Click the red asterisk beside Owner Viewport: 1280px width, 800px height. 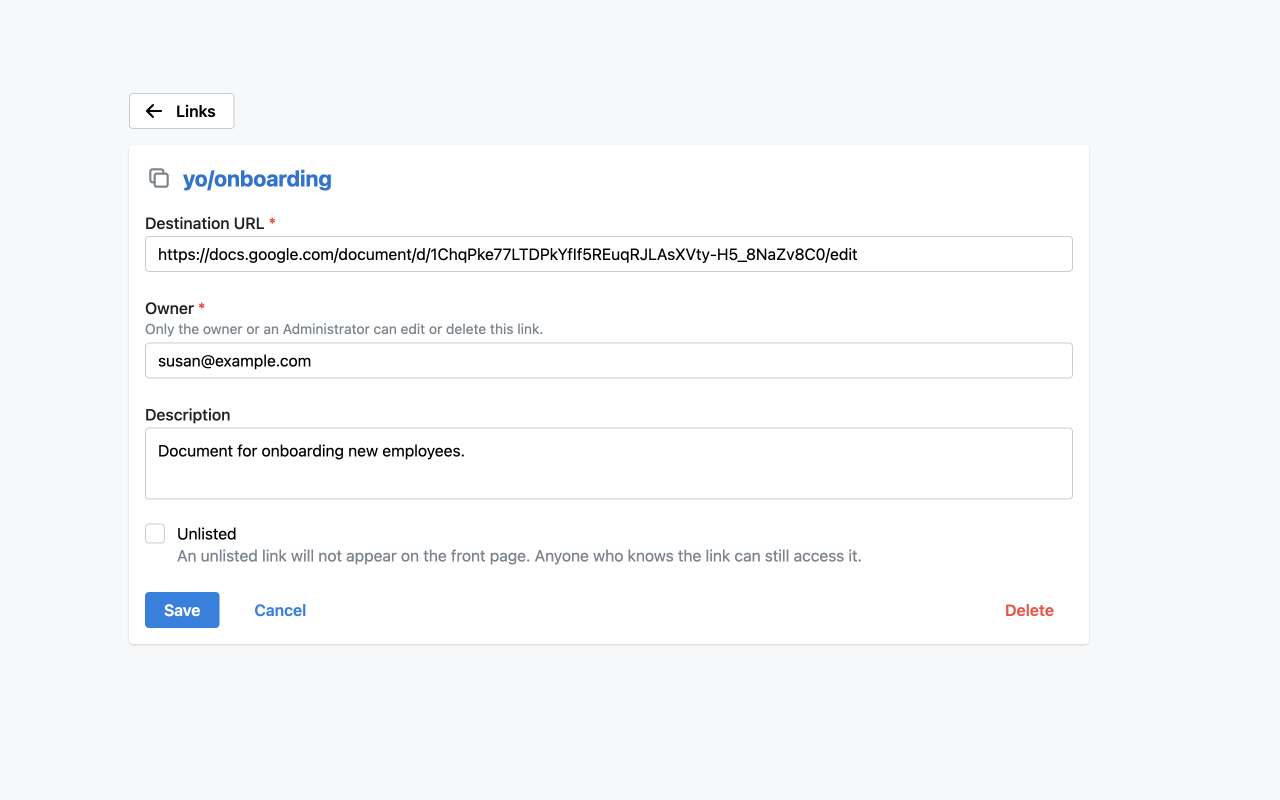click(202, 308)
